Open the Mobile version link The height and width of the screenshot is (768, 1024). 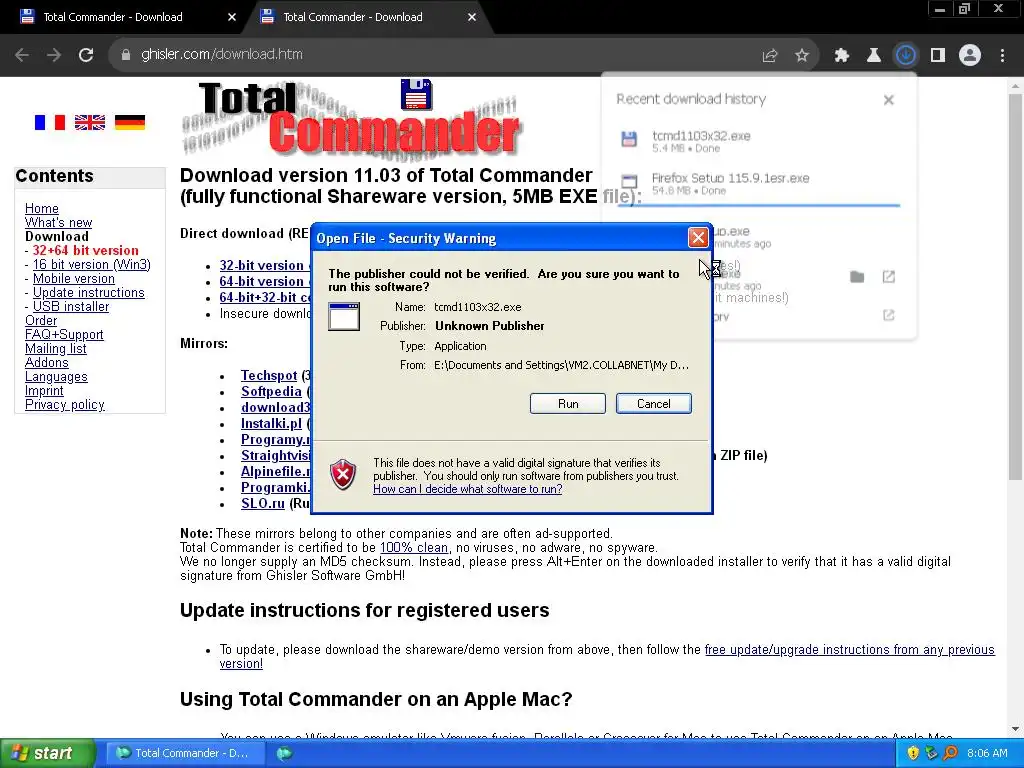pyautogui.click(x=74, y=279)
